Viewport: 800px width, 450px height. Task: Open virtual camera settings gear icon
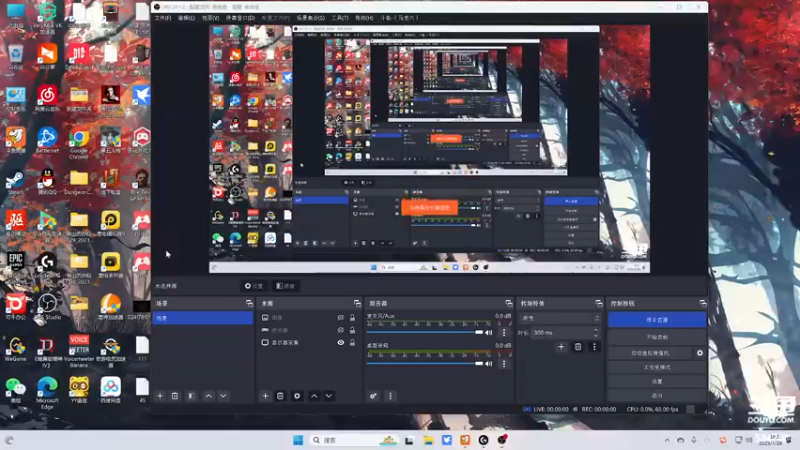click(700, 353)
